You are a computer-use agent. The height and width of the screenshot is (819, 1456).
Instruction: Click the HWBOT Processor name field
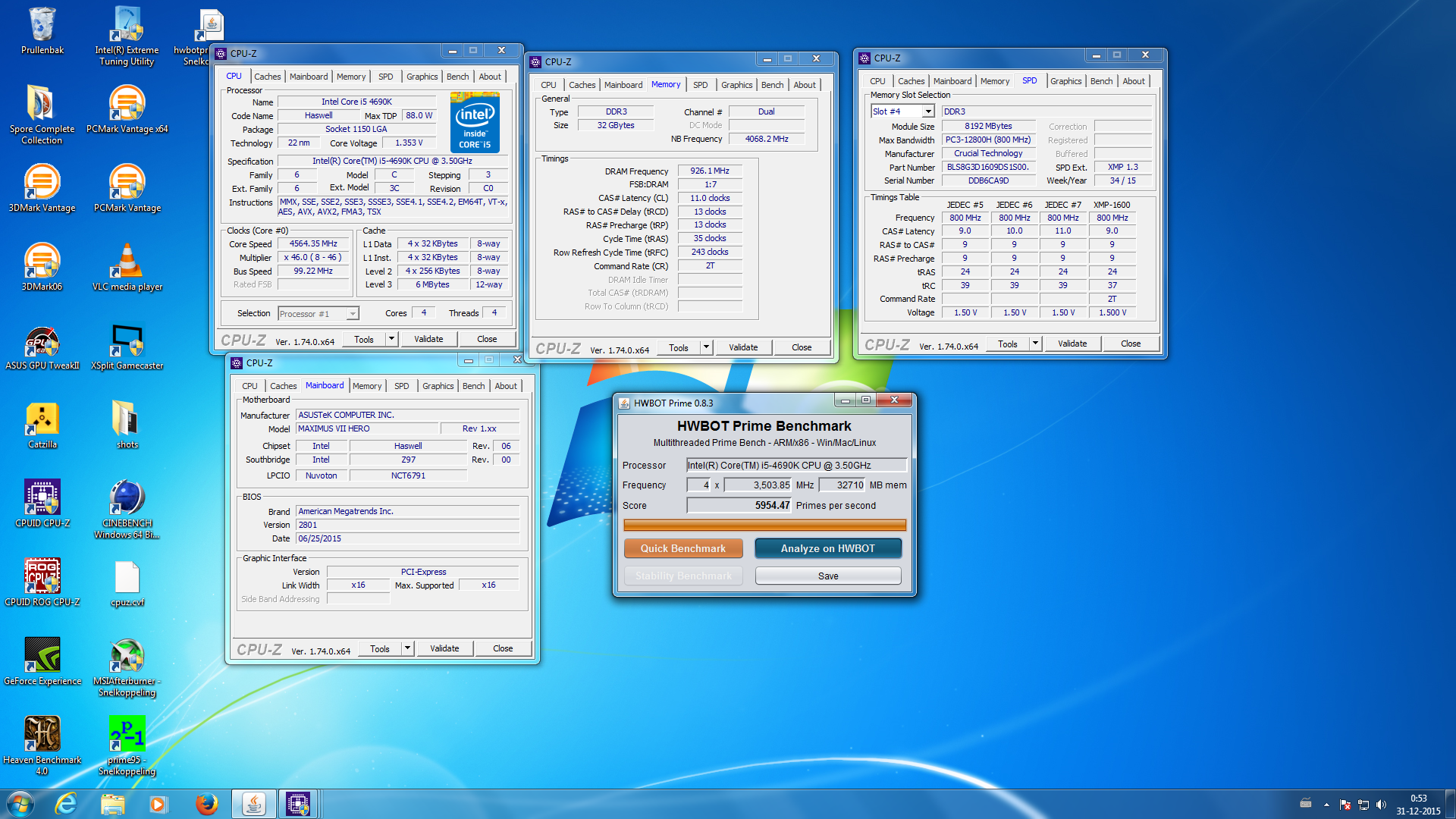(796, 465)
